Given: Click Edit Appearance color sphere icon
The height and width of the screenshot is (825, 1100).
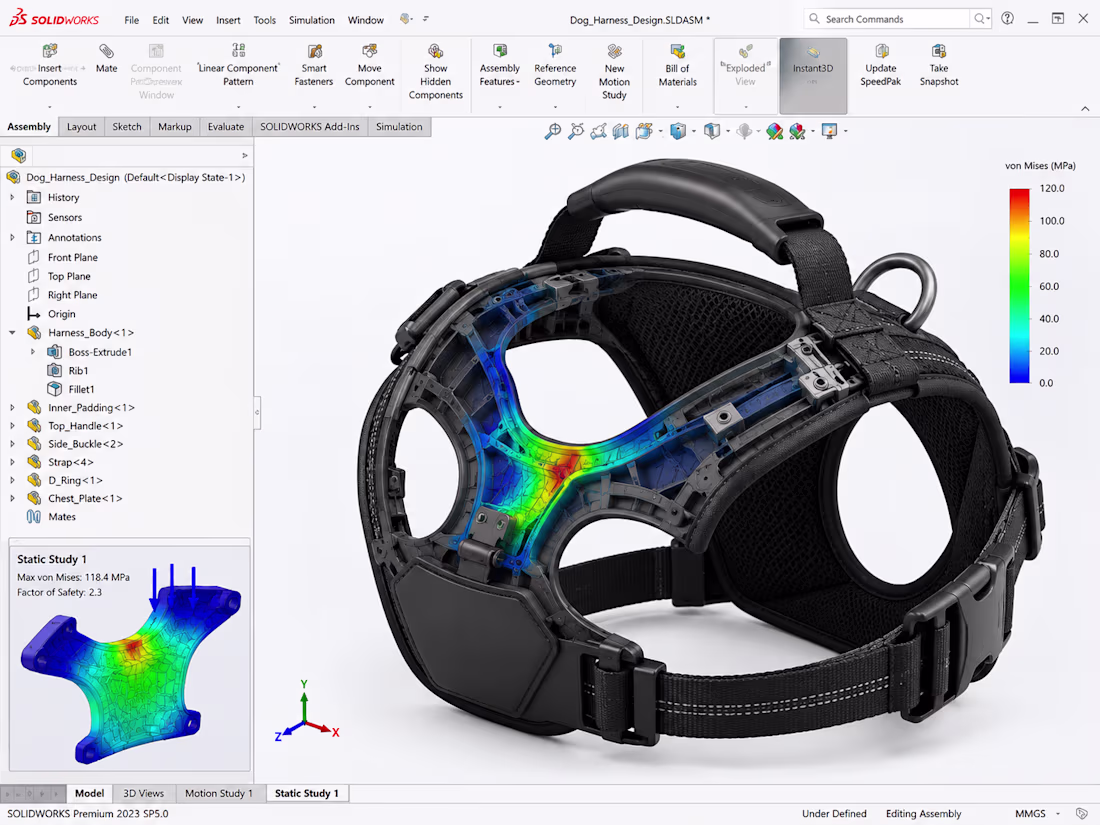Looking at the screenshot, I should 774,131.
